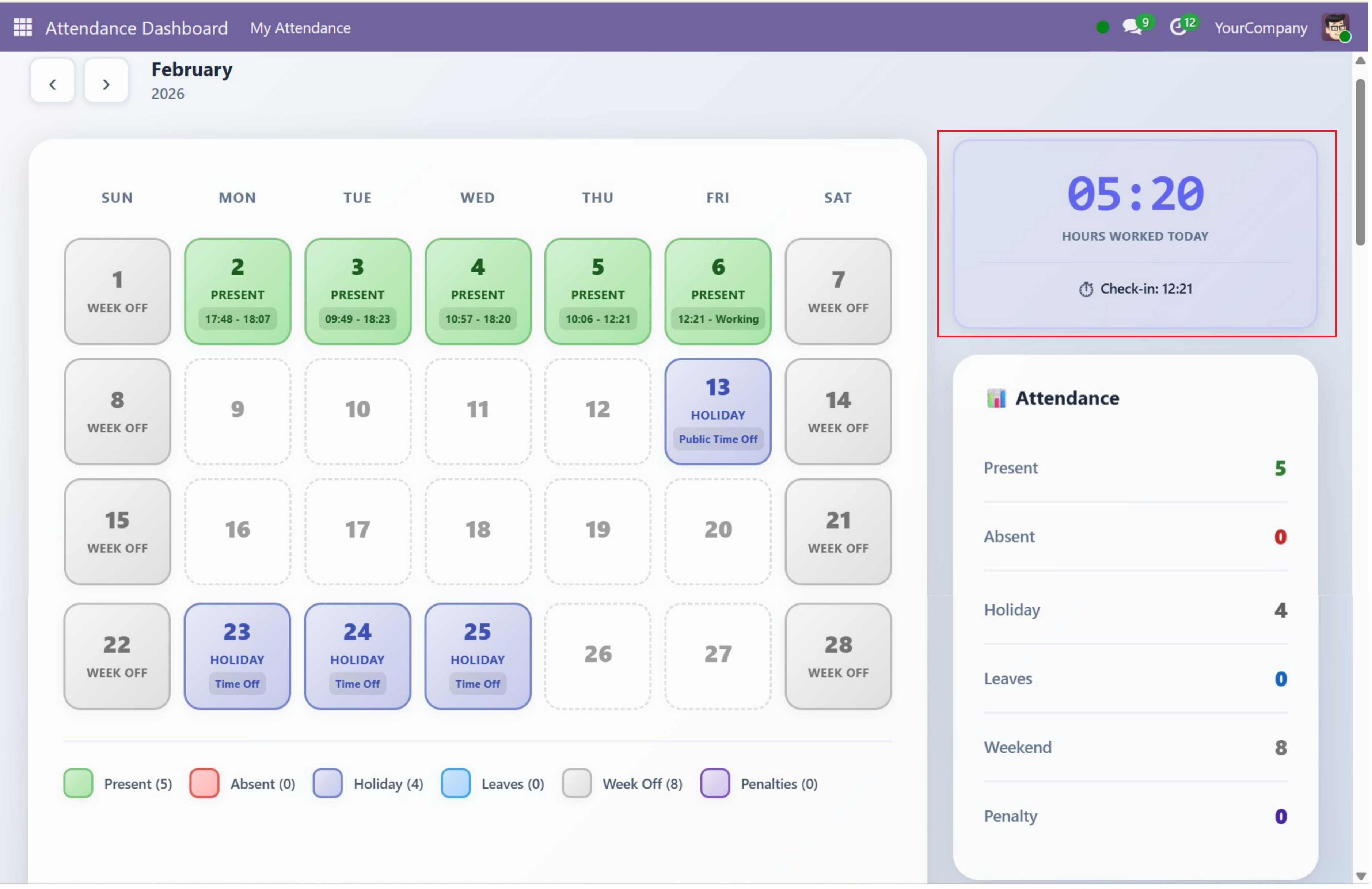This screenshot has height=889, width=1372.
Task: Open the conversations chat icon with badge 9
Action: click(1132, 27)
